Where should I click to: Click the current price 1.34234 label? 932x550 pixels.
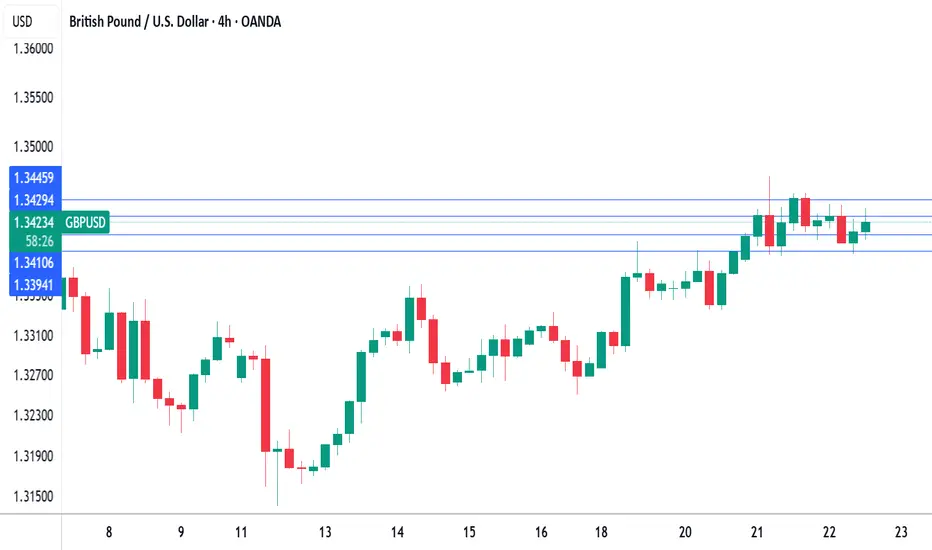tap(34, 222)
